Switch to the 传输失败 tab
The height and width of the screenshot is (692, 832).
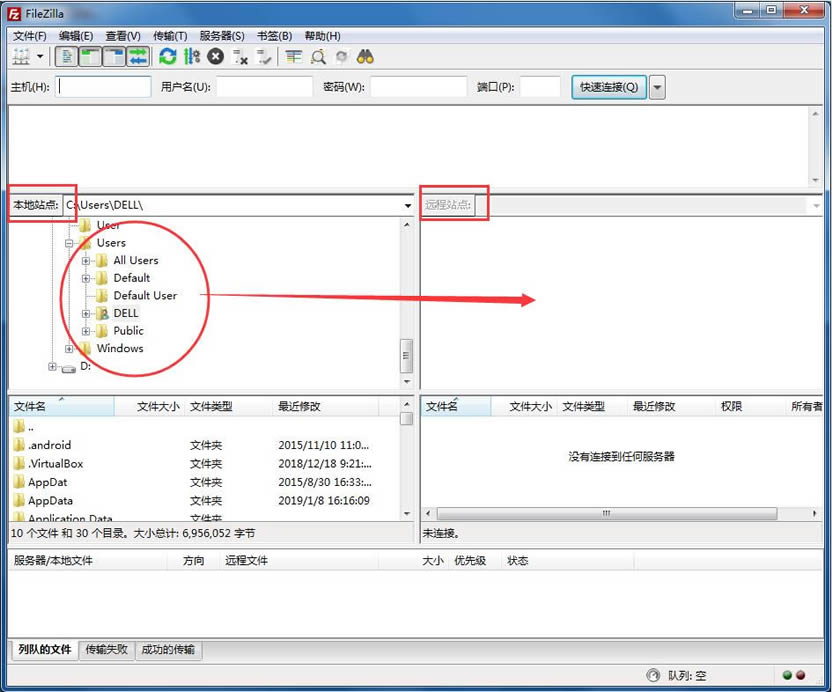tap(106, 650)
